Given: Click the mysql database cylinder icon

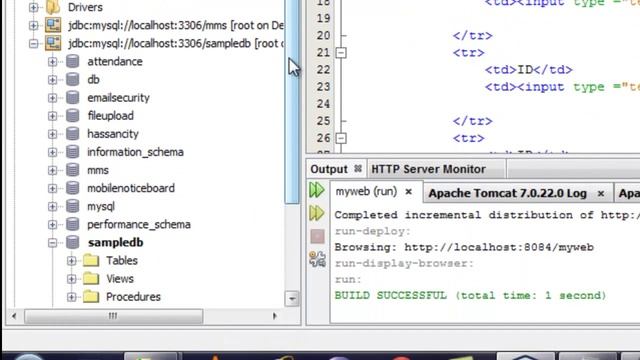Looking at the screenshot, I should coord(72,207).
